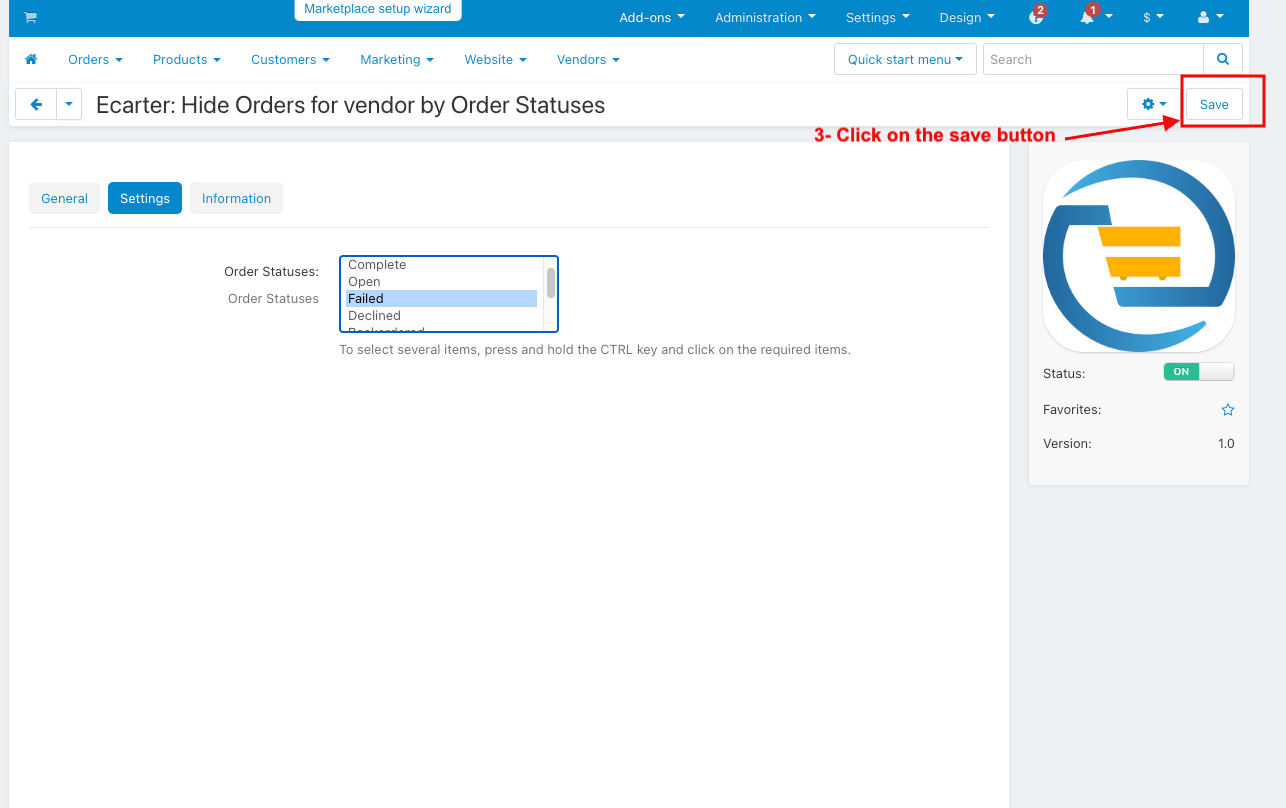
Task: Open the Customers menu
Action: [290, 59]
